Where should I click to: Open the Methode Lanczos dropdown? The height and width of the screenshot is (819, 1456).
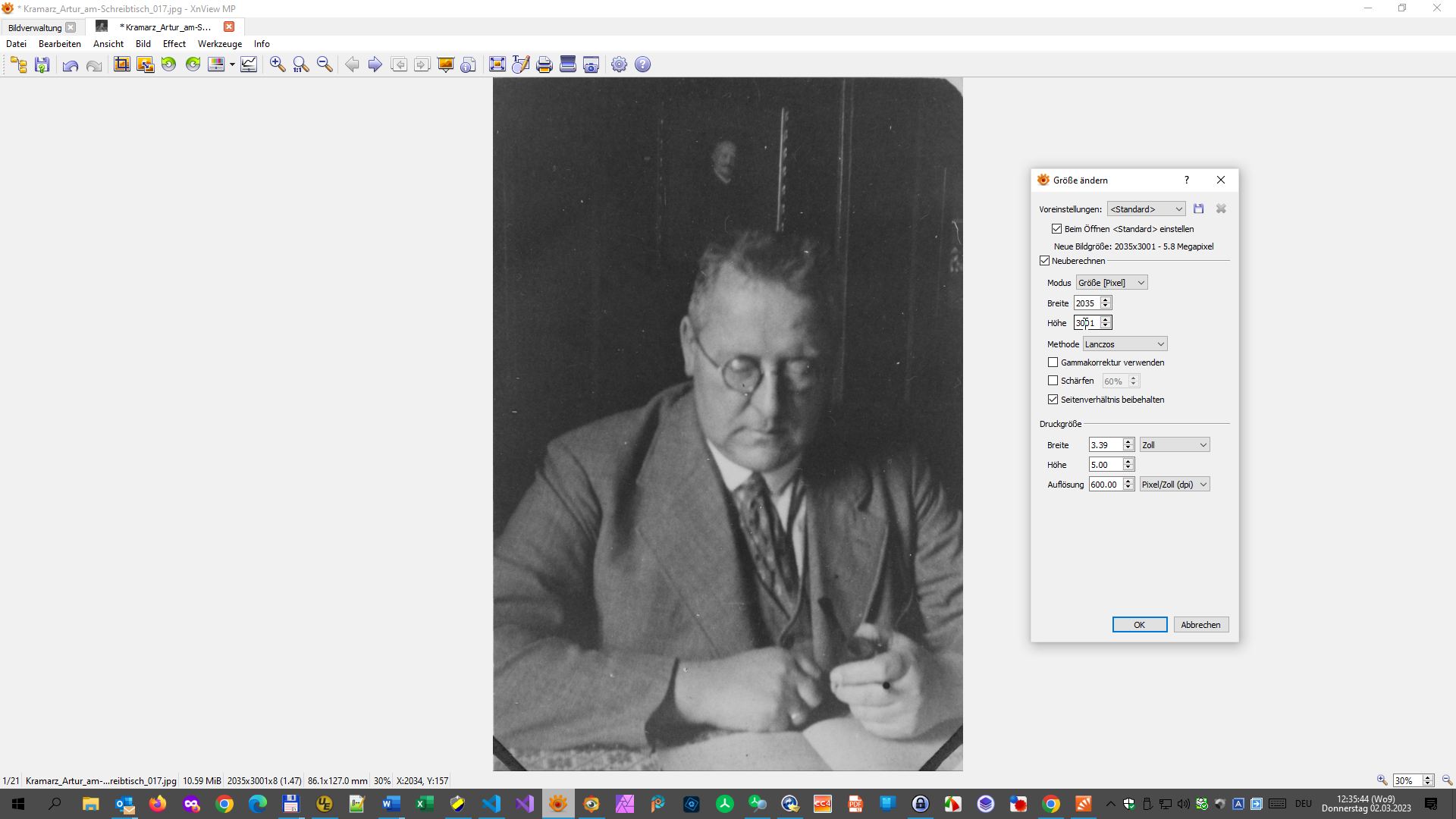point(1125,344)
